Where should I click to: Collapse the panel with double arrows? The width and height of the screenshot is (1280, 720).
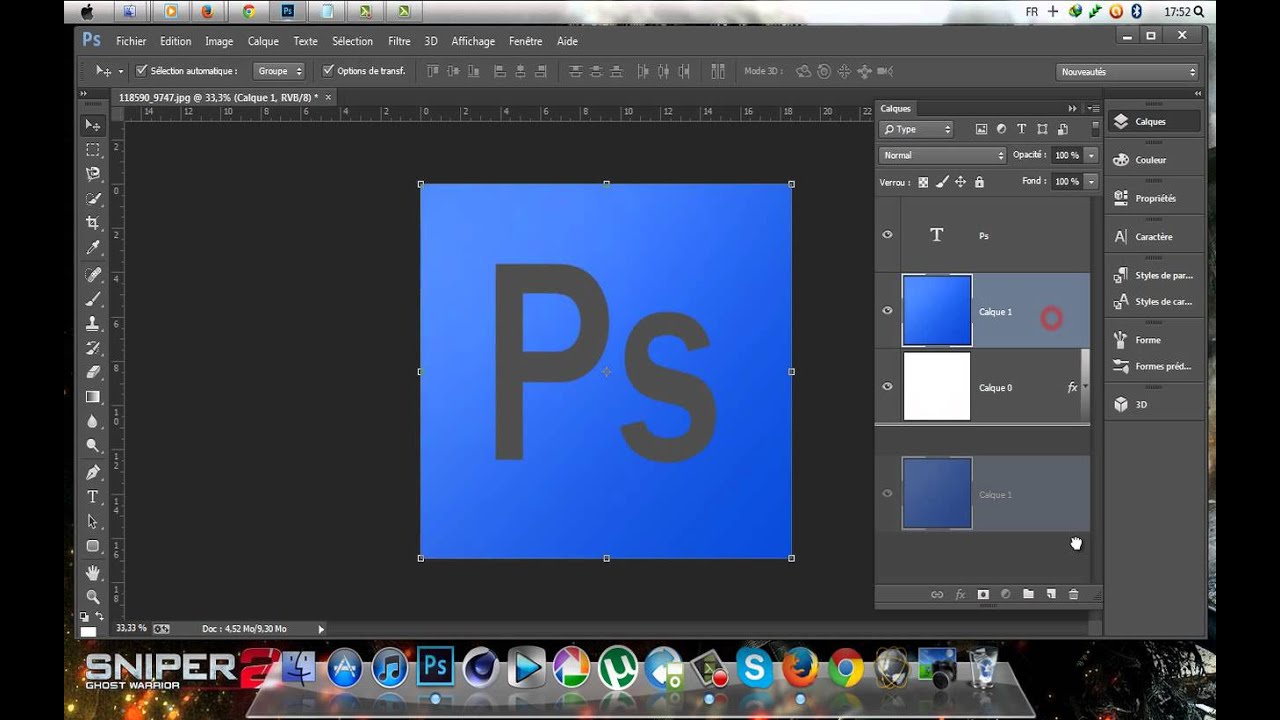(x=1072, y=108)
